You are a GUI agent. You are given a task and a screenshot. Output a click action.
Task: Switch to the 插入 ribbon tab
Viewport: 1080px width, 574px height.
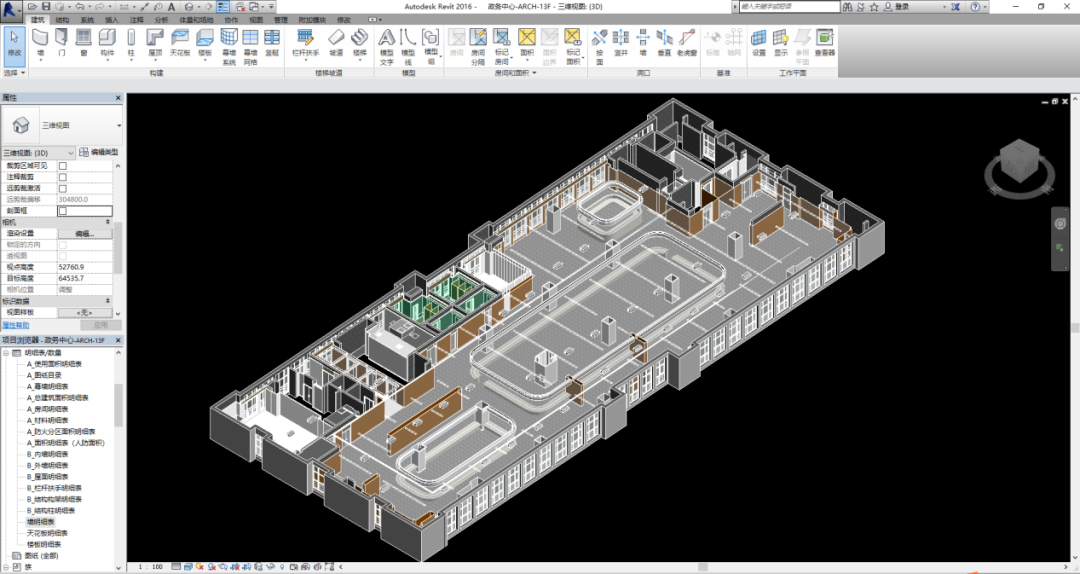click(112, 20)
